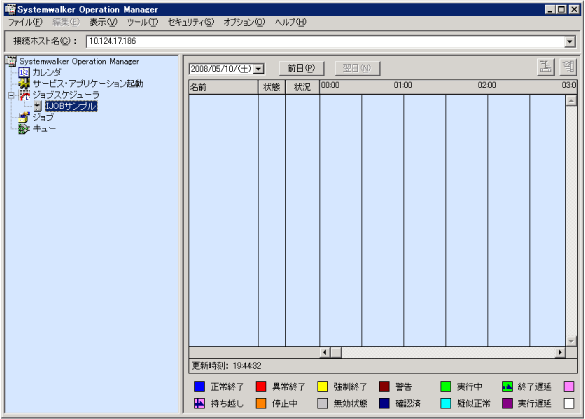Click the yellow 強制終了 legend swatch

pos(322,387)
